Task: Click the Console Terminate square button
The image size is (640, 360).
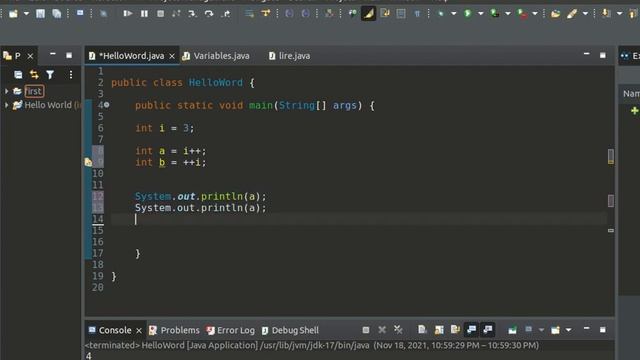Action: click(366, 330)
